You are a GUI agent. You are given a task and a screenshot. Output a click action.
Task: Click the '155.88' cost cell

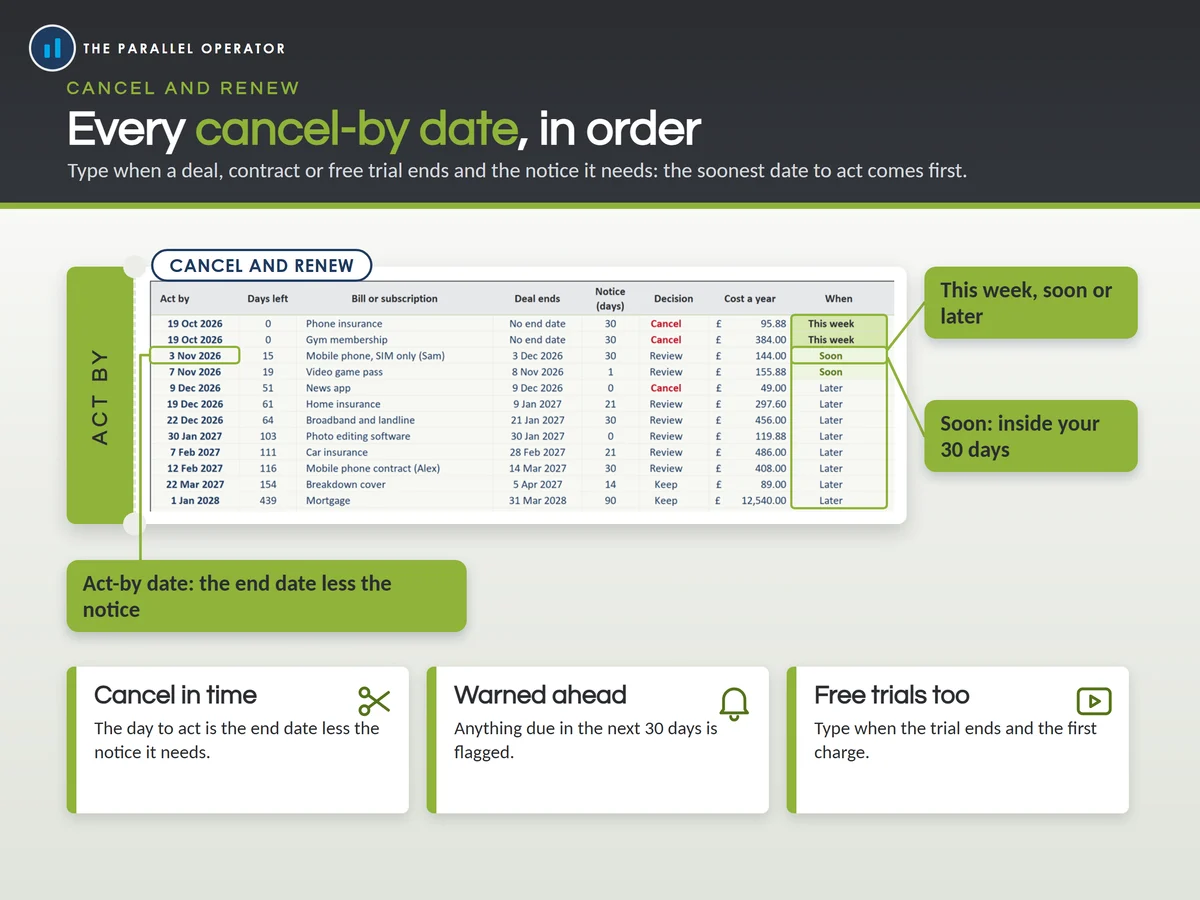[770, 372]
